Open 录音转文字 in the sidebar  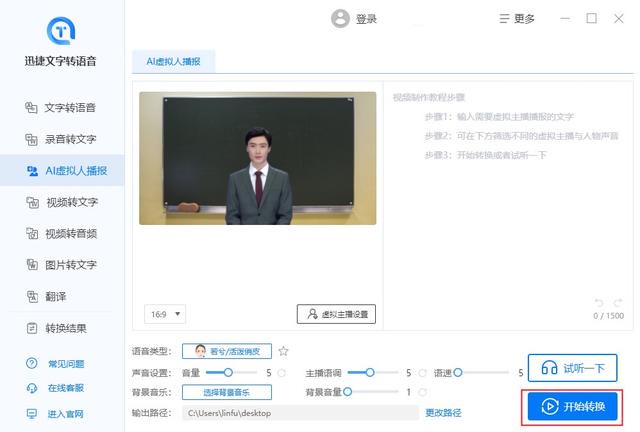coord(62,139)
